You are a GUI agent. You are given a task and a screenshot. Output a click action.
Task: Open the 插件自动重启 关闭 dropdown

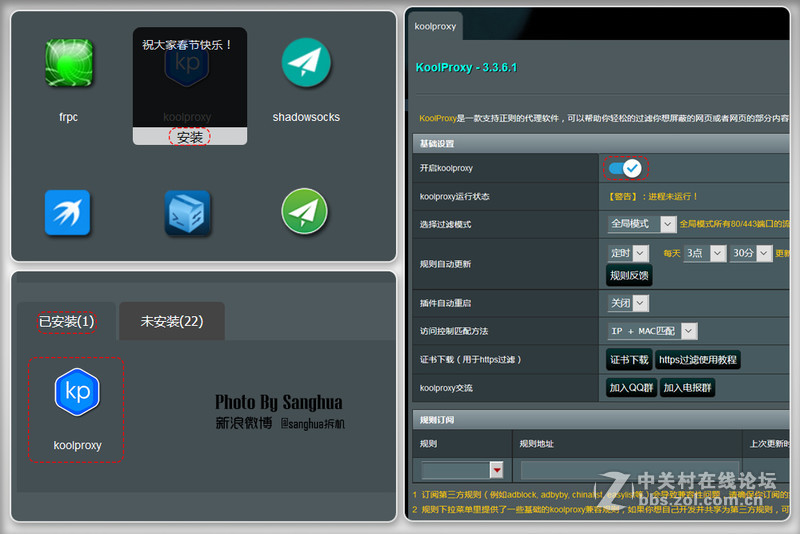pos(628,303)
